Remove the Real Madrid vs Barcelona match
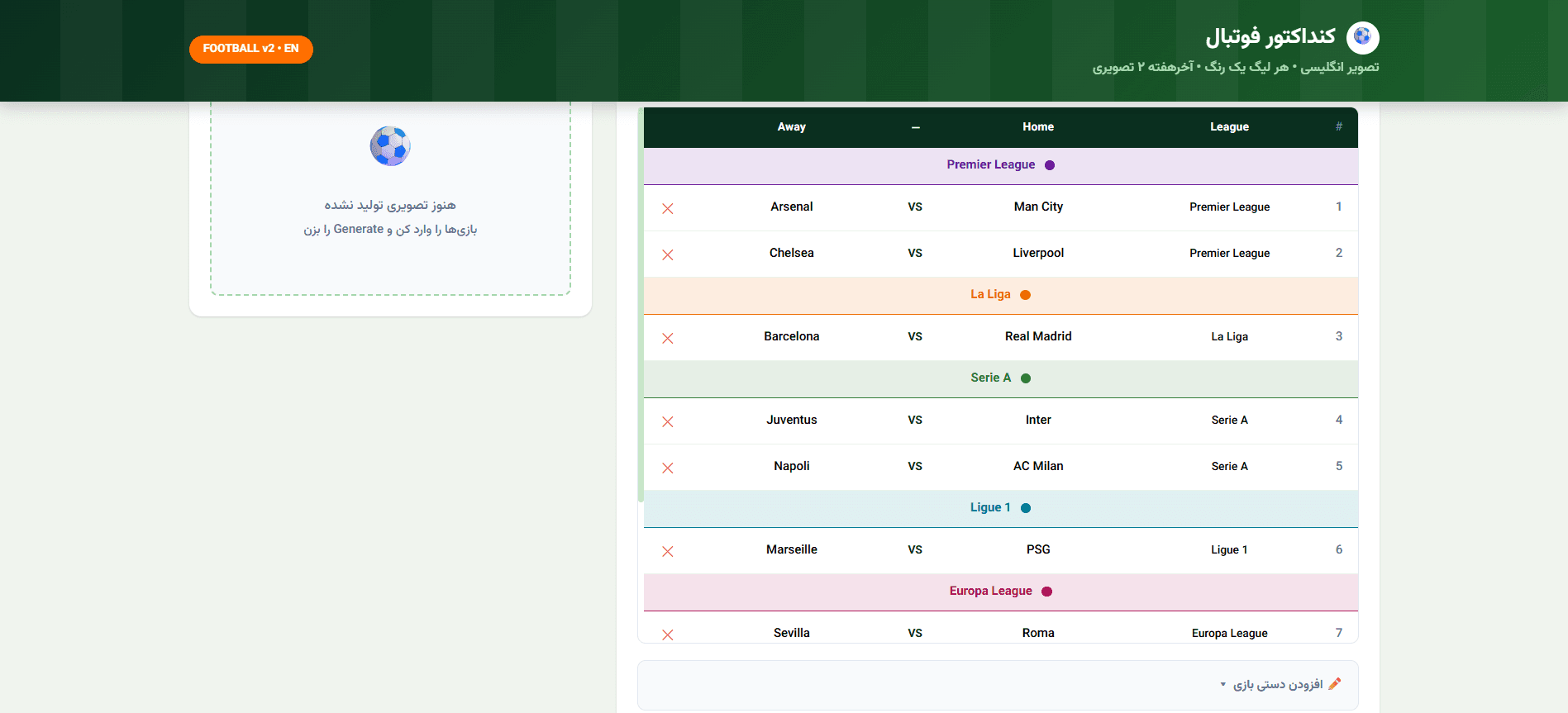 pyautogui.click(x=668, y=338)
